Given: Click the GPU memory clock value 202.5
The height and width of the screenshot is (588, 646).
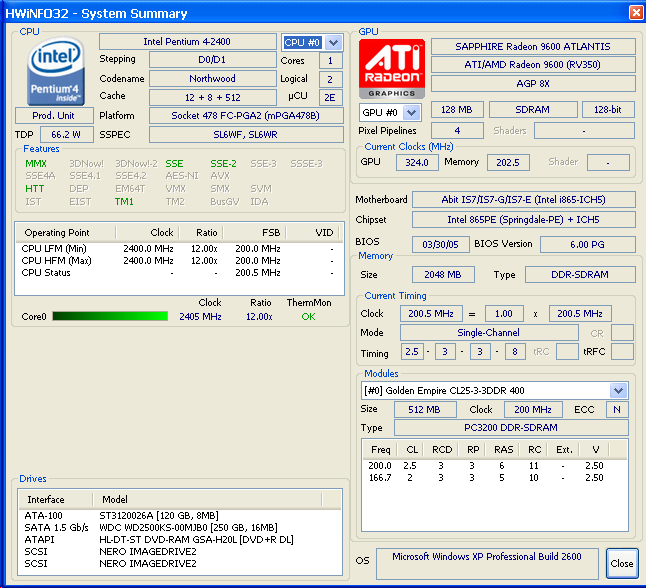Looking at the screenshot, I should tap(508, 163).
